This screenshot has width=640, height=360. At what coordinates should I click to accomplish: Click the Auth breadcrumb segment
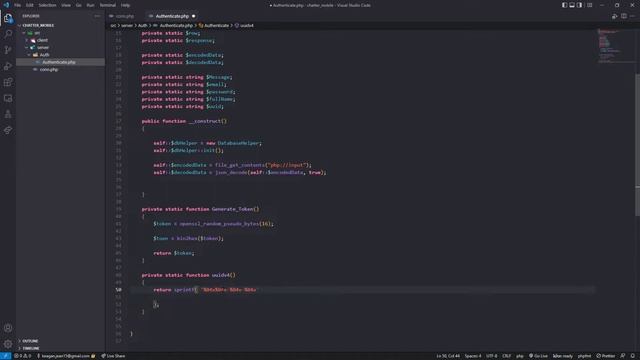click(142, 25)
